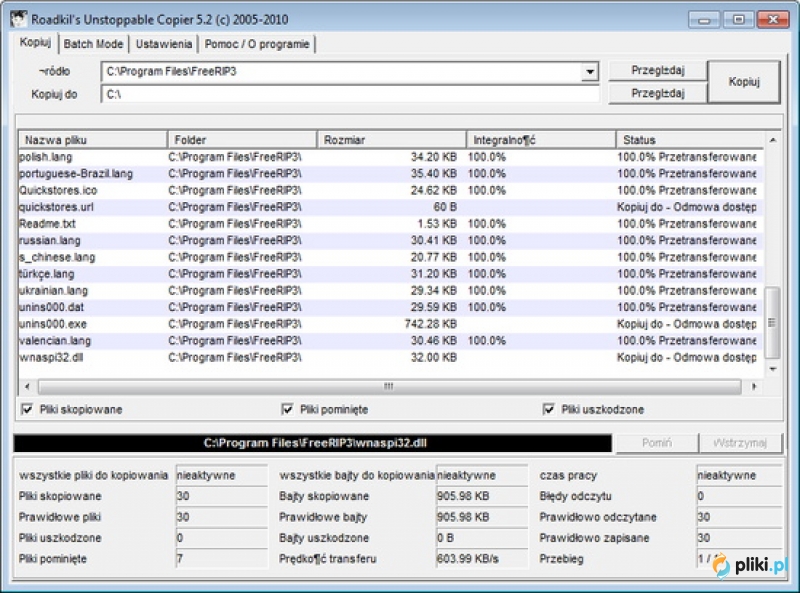The width and height of the screenshot is (800, 593).
Task: Click the Bajty skopiowane value 905.98 KB
Action: coord(482,496)
